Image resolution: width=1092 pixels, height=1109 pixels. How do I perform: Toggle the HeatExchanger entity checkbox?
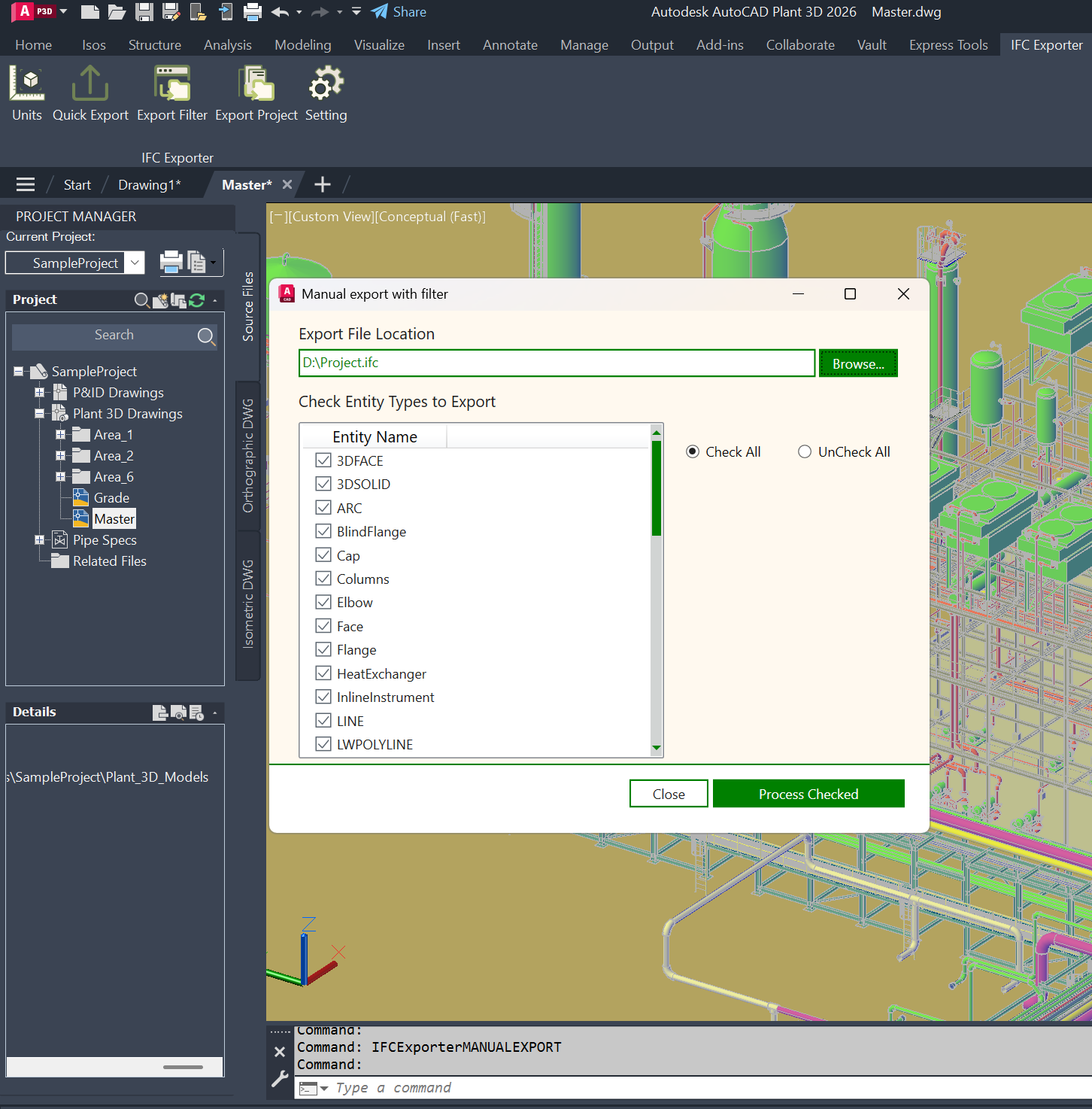(x=323, y=673)
